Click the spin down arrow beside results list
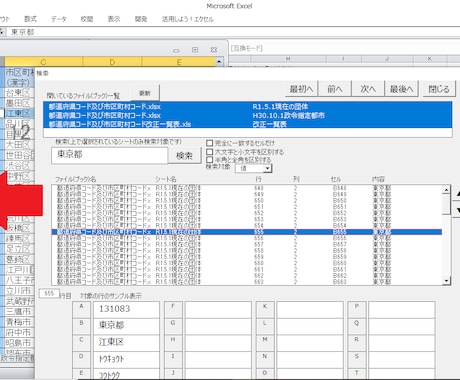Viewport: 460px width, 380px height. click(x=457, y=210)
